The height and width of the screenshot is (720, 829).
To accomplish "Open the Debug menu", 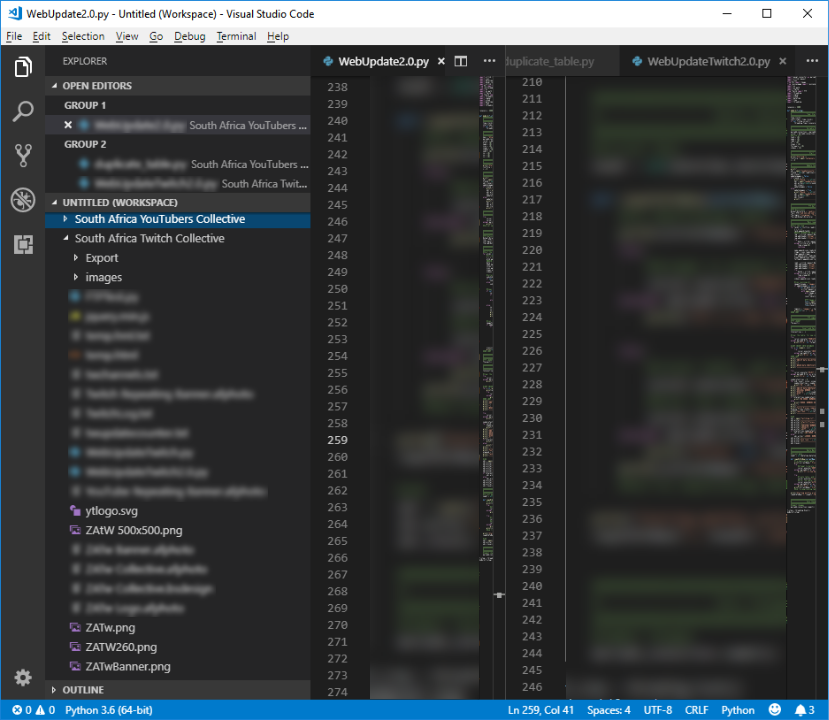I will (x=189, y=36).
